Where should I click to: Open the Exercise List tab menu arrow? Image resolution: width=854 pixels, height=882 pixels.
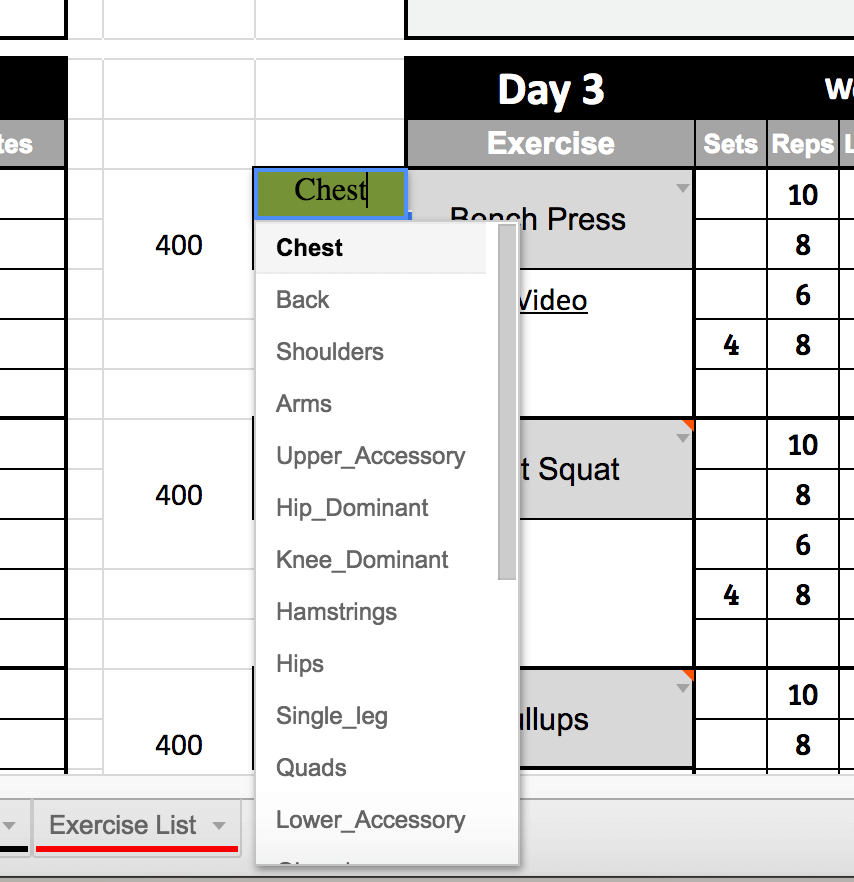click(219, 826)
